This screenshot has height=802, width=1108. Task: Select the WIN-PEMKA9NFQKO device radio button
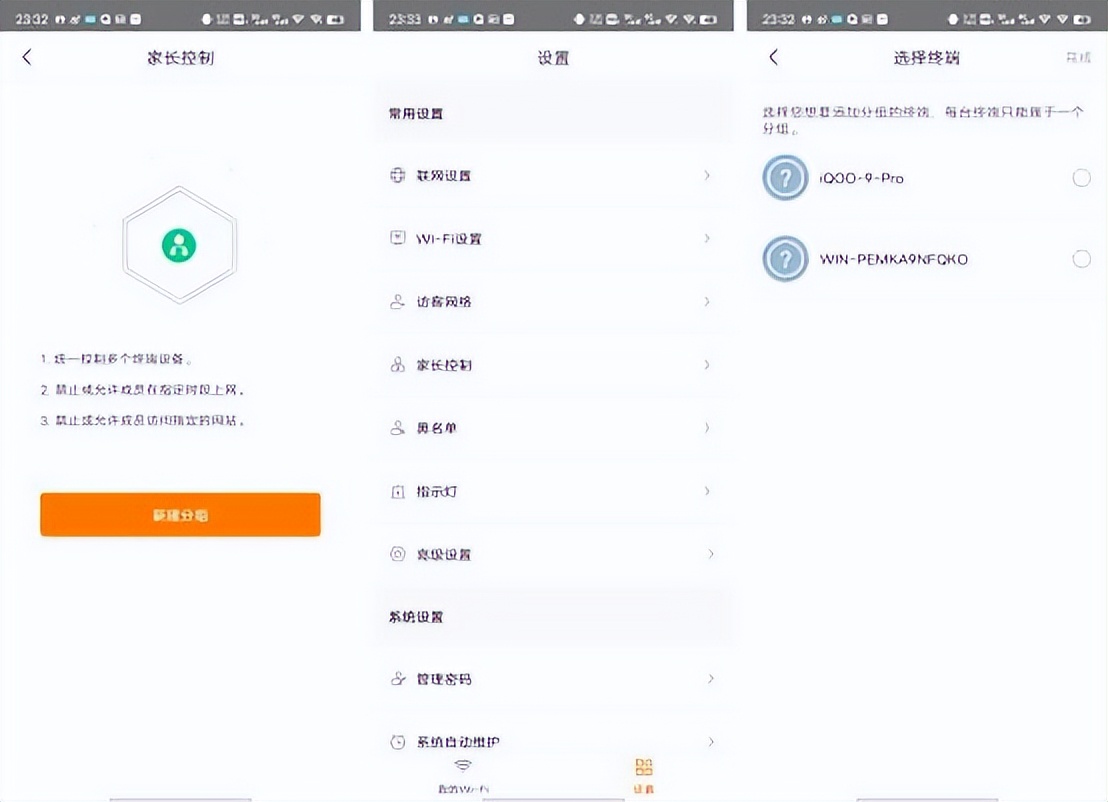(1081, 258)
